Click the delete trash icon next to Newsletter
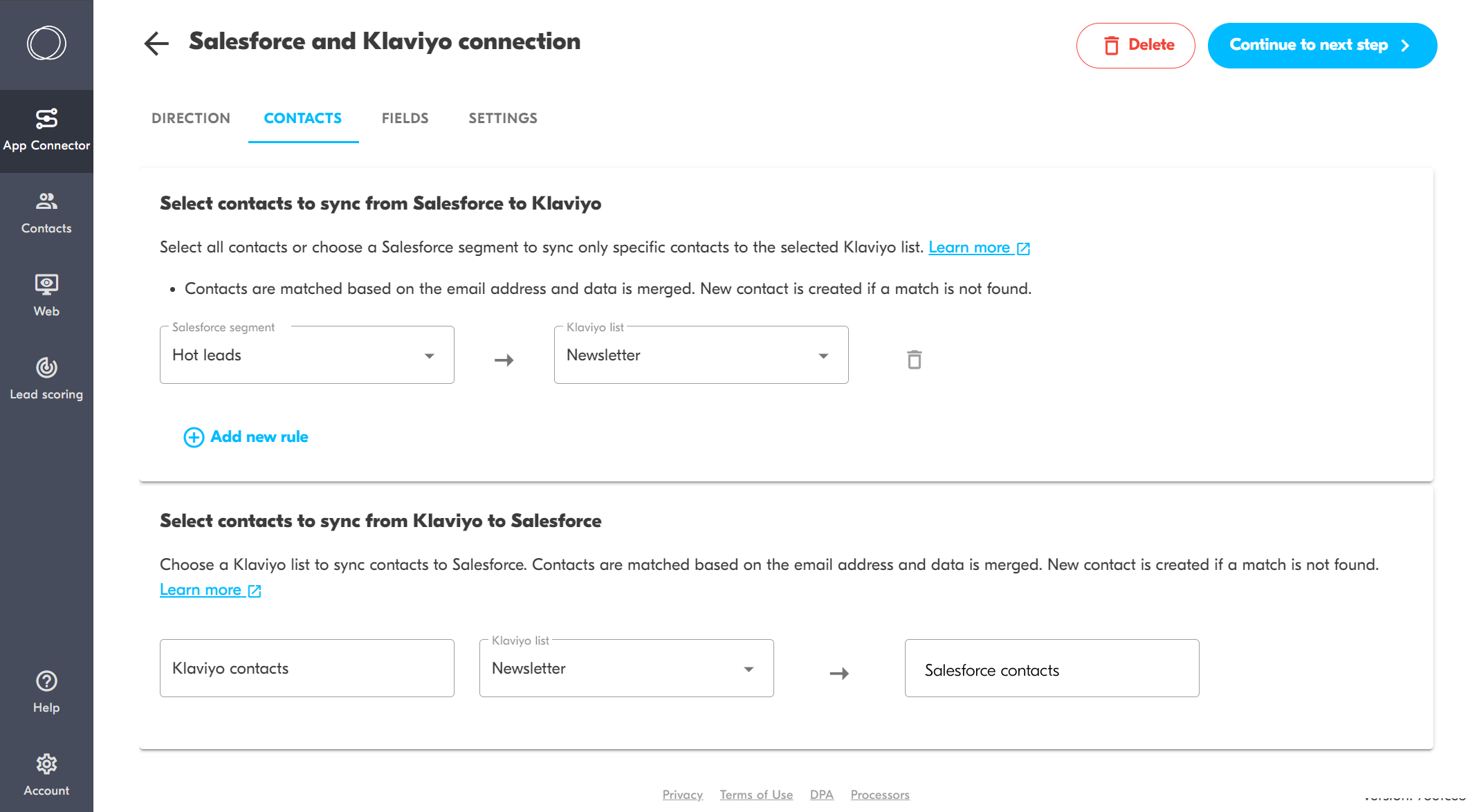Screen dimensions: 1477x812 coord(913,359)
